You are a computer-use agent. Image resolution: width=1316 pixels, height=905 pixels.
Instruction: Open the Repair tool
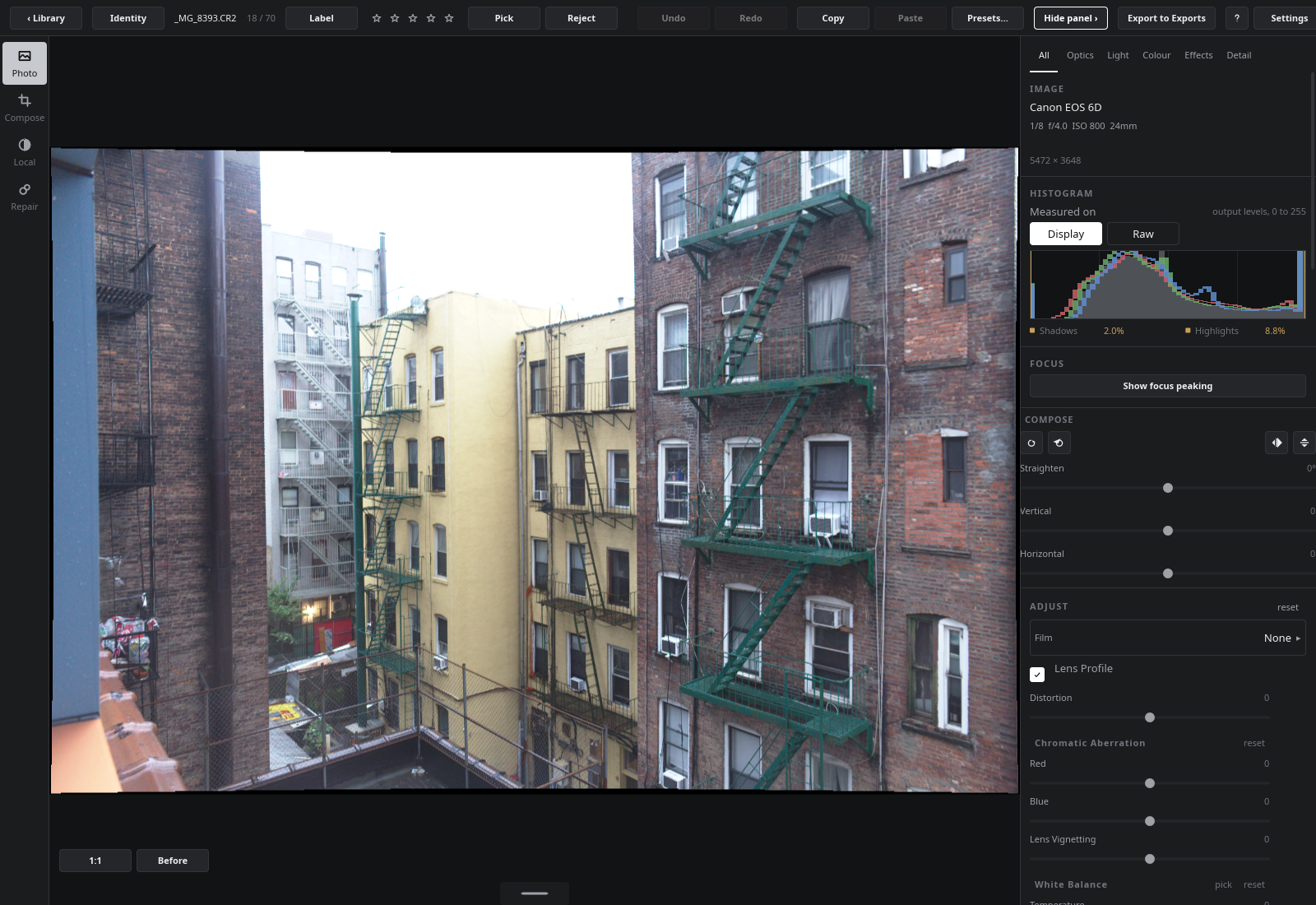tap(25, 197)
